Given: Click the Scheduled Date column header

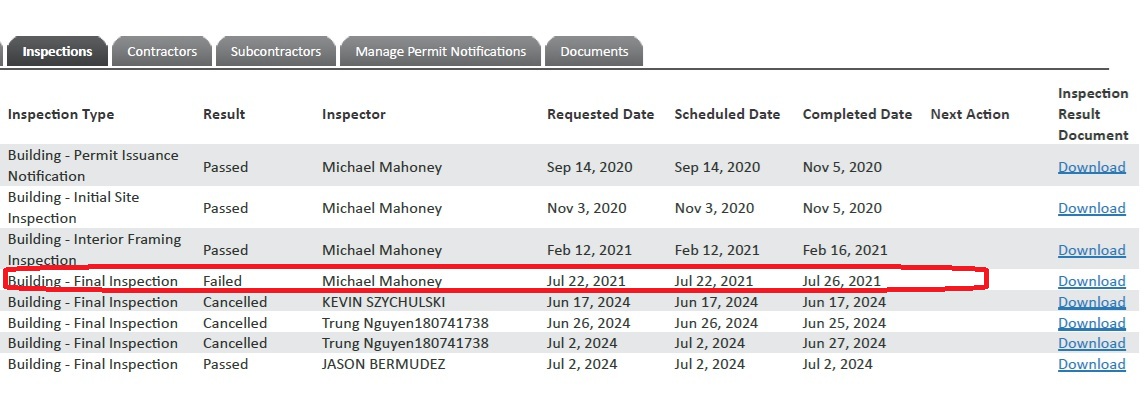Looking at the screenshot, I should coord(727,115).
